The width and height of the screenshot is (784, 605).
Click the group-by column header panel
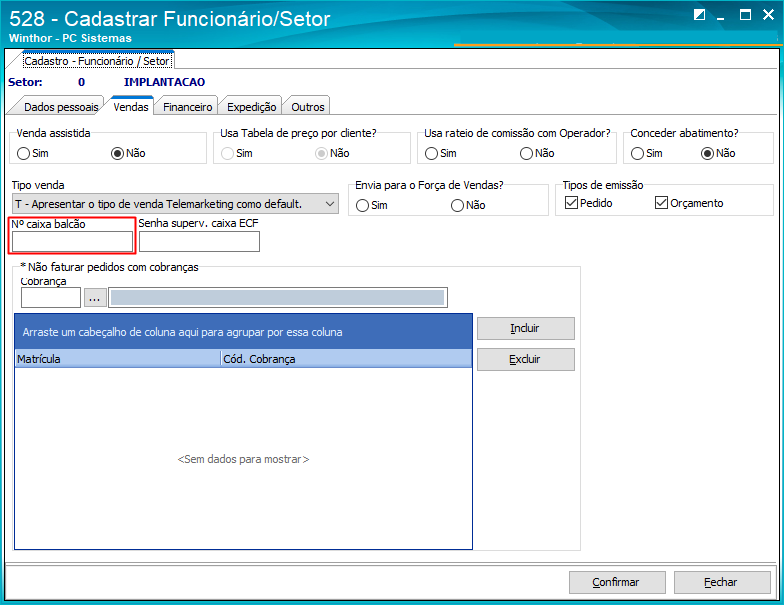[x=244, y=332]
